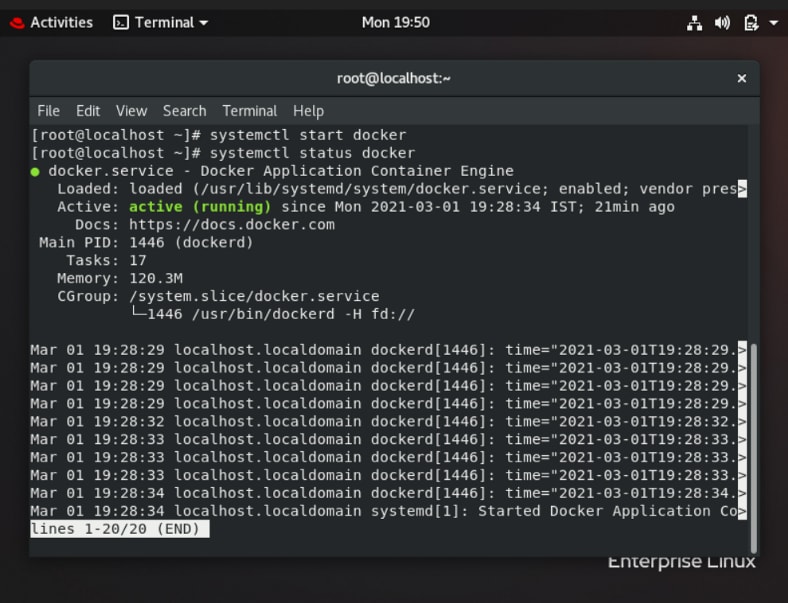Click the 'active (running)' status text
This screenshot has width=788, height=603.
[x=200, y=207]
